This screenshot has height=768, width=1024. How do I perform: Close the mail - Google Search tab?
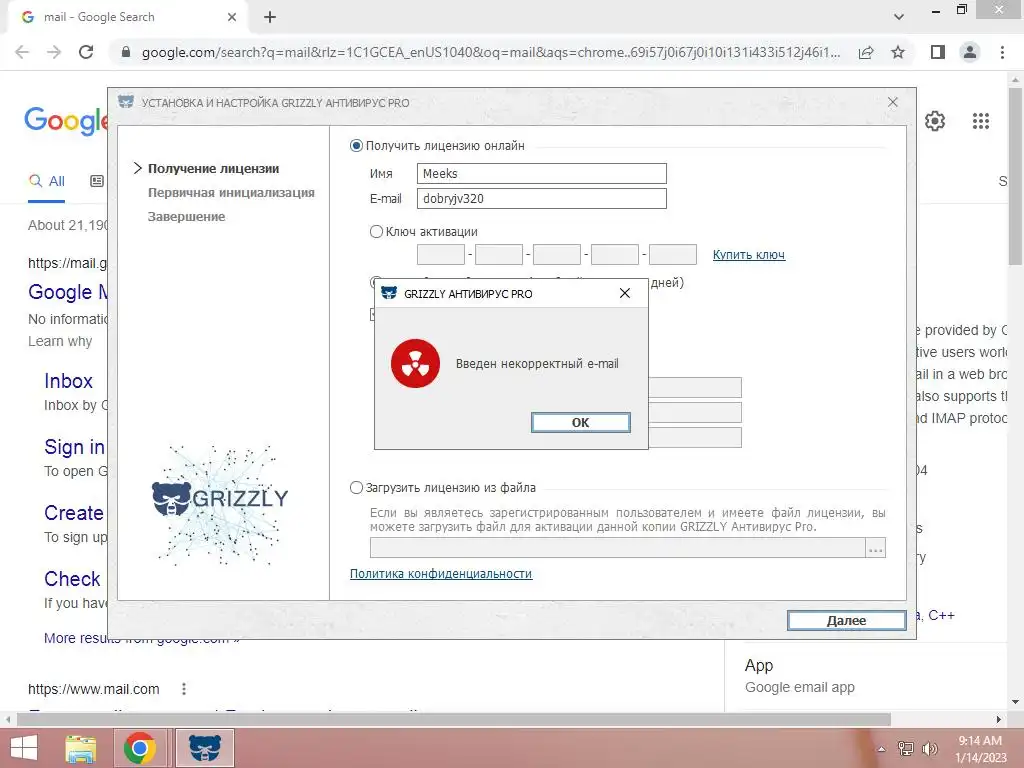pos(232,17)
